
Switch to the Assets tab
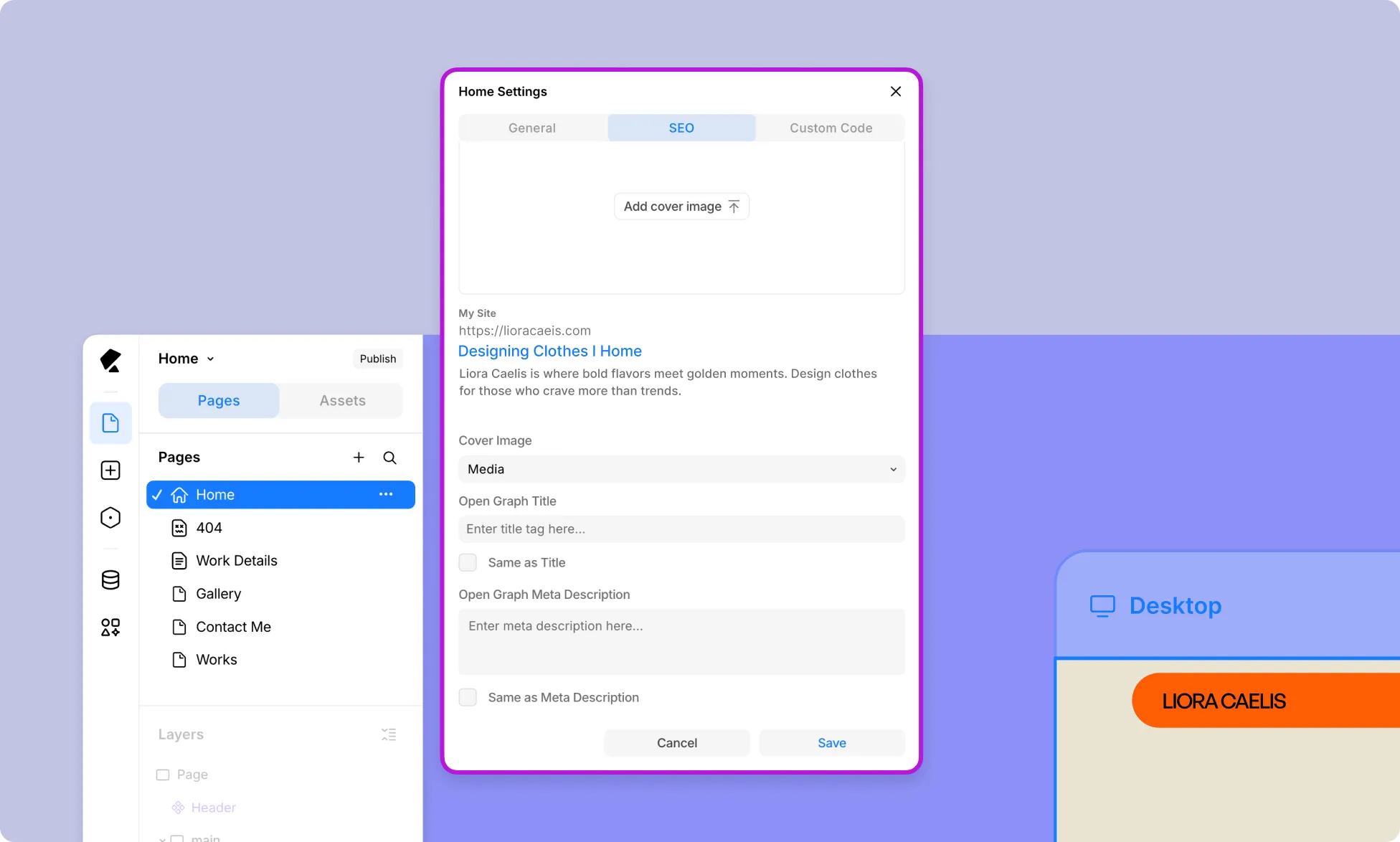point(342,400)
